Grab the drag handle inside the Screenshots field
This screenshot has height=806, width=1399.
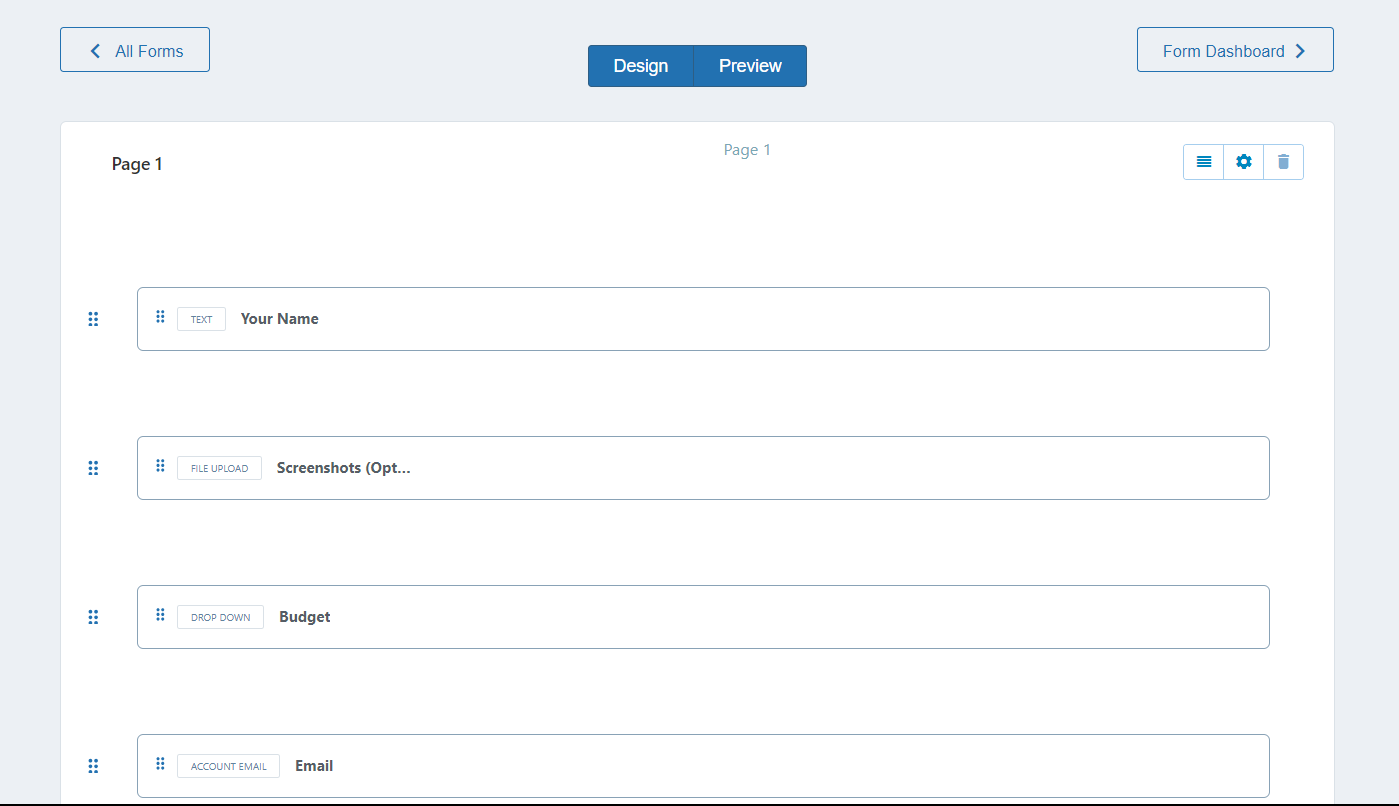tap(160, 466)
